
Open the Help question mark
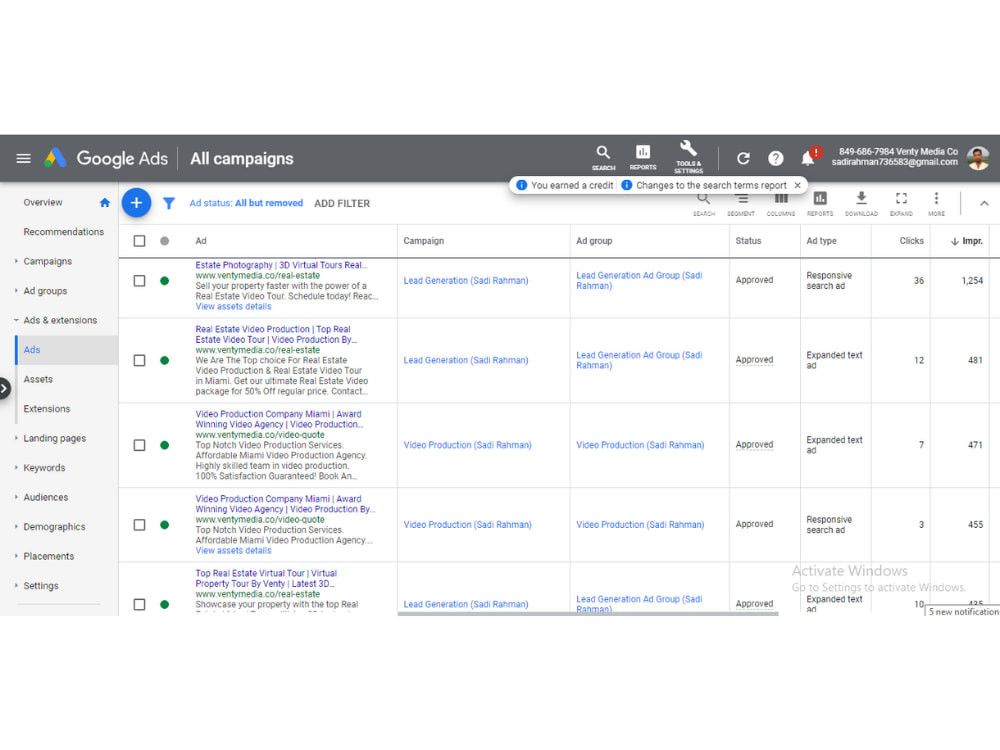[x=776, y=158]
